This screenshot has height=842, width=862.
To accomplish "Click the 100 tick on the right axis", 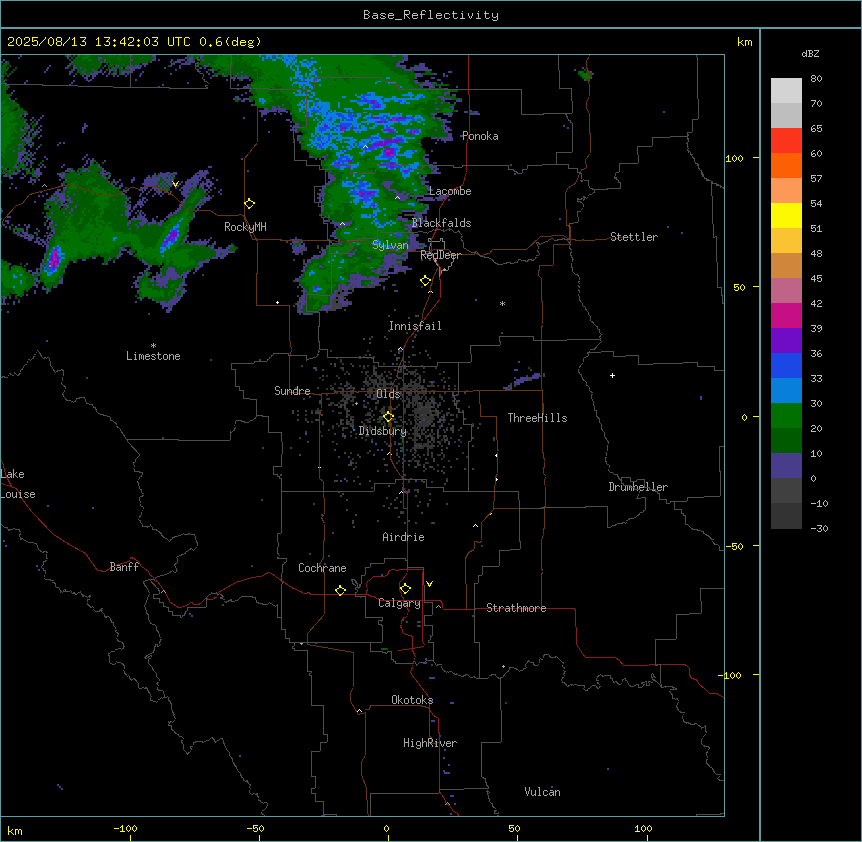I will click(734, 158).
